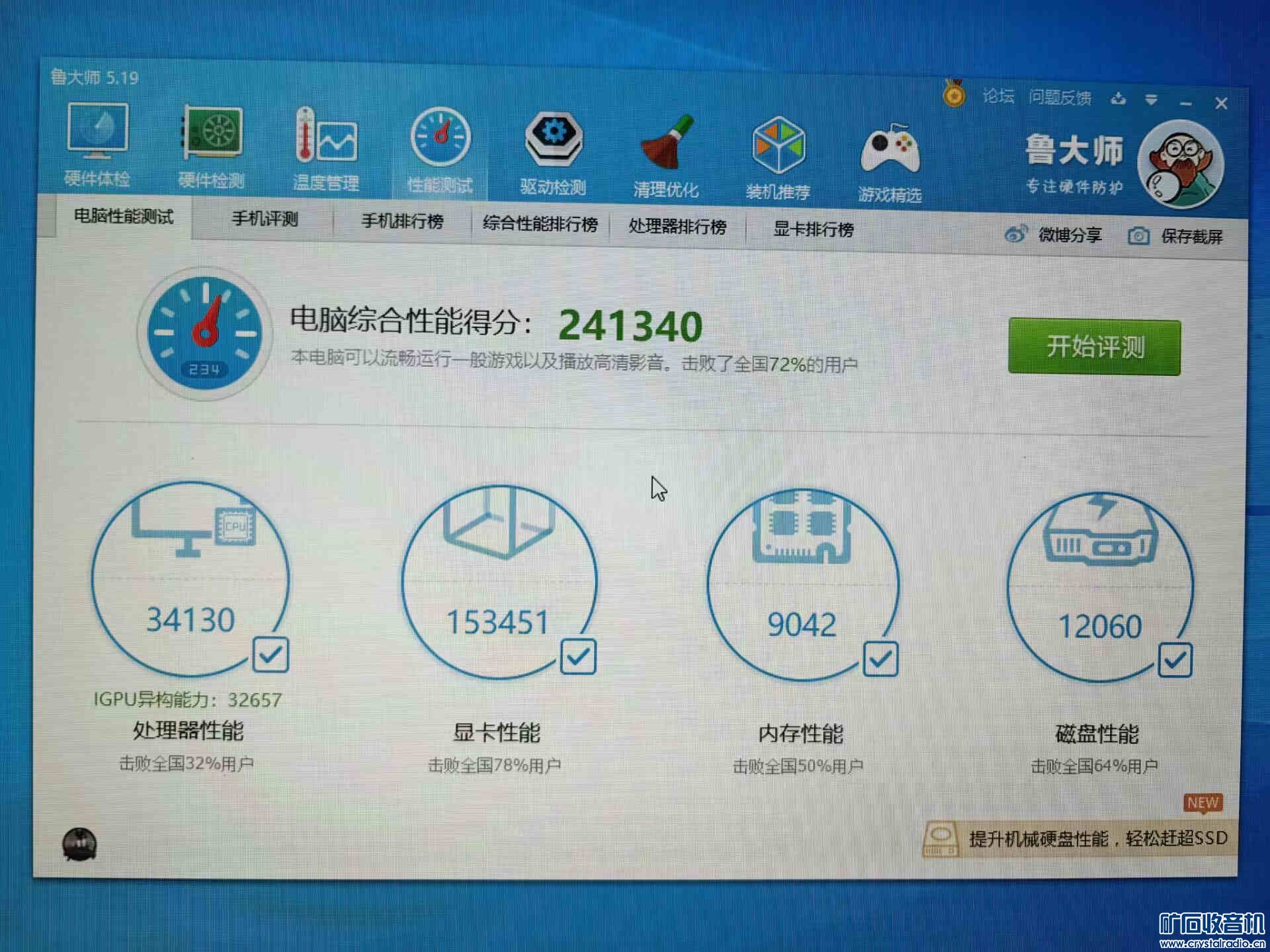Screen dimensions: 1270x952
Task: Click the speedometer gauge showing 234
Action: point(206,333)
